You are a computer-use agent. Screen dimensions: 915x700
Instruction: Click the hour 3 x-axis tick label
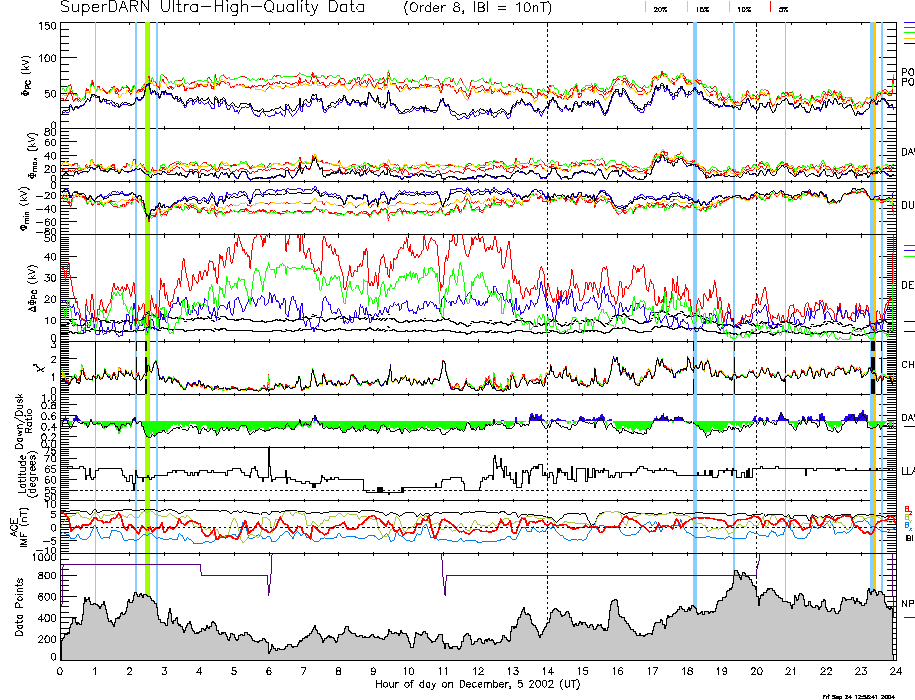[165, 671]
